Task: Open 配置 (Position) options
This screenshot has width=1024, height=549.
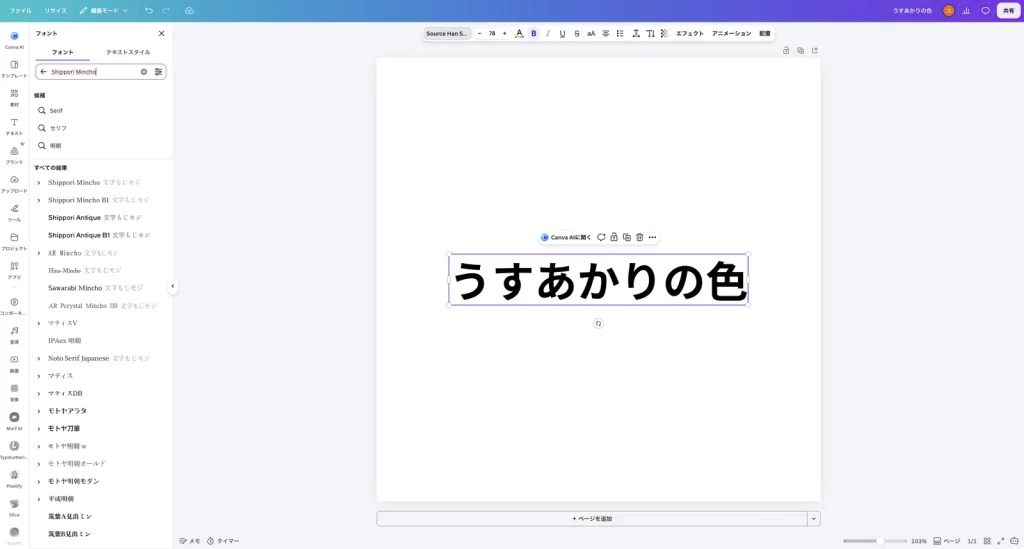Action: click(x=765, y=33)
